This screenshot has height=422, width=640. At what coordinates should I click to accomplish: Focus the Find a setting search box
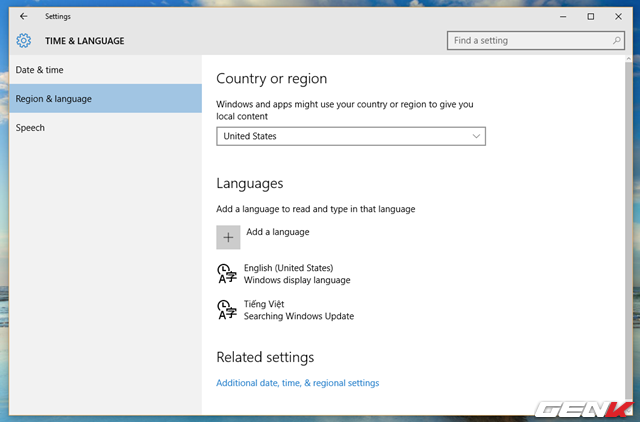tap(536, 40)
